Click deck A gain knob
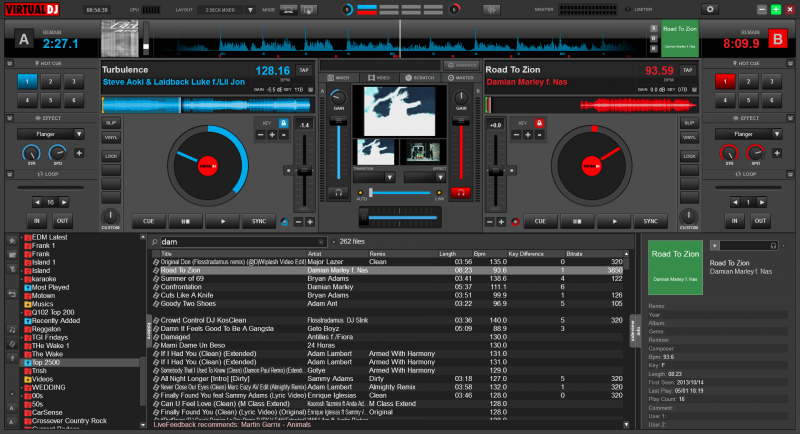800x434 pixels. [x=338, y=98]
